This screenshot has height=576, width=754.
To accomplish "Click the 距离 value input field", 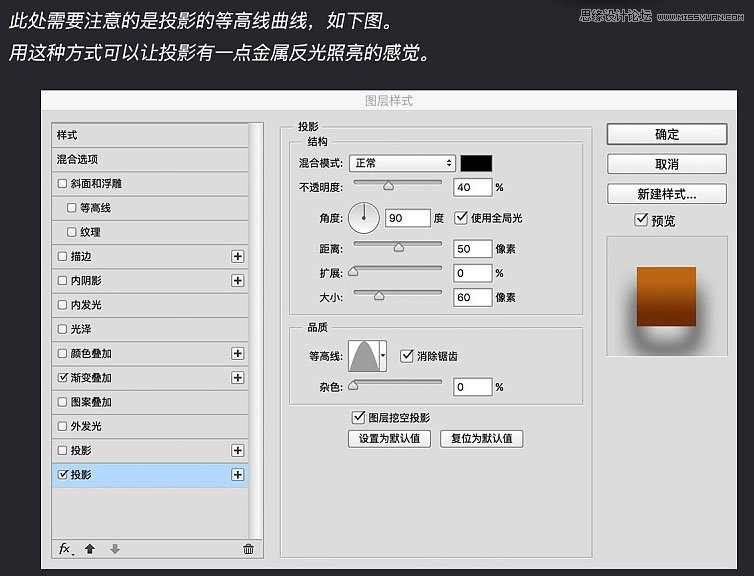I will point(472,248).
